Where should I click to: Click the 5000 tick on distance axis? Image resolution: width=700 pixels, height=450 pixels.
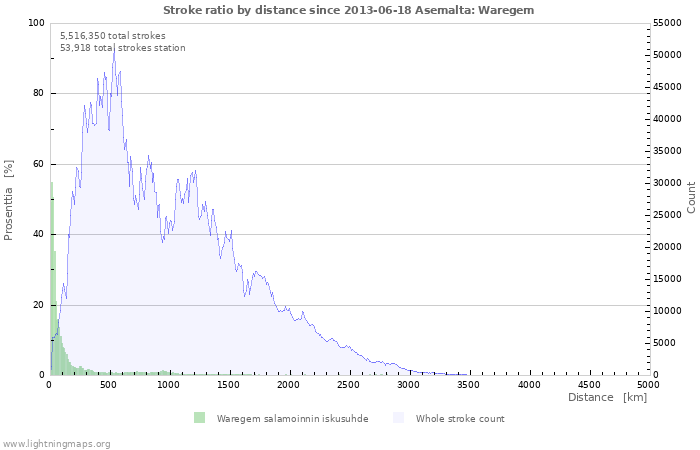[648, 384]
